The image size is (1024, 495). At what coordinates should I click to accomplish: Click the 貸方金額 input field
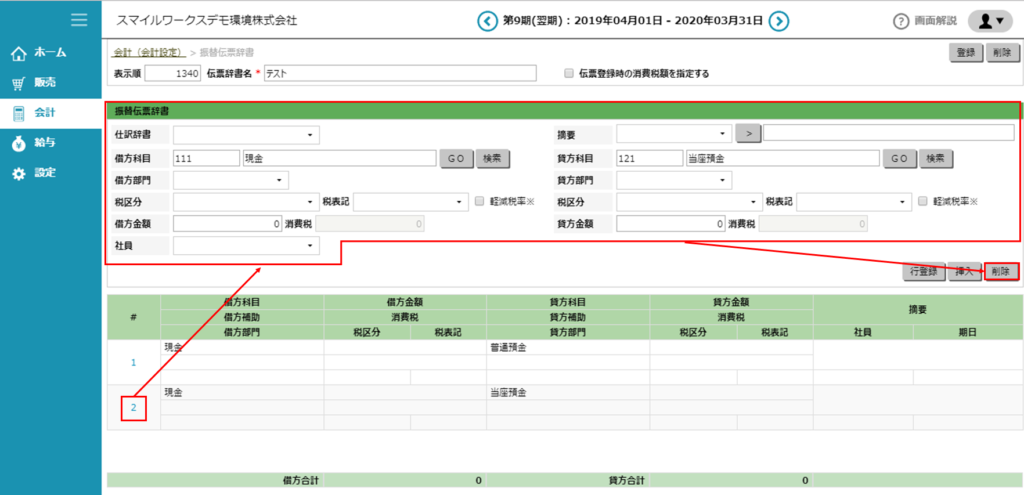pyautogui.click(x=671, y=224)
